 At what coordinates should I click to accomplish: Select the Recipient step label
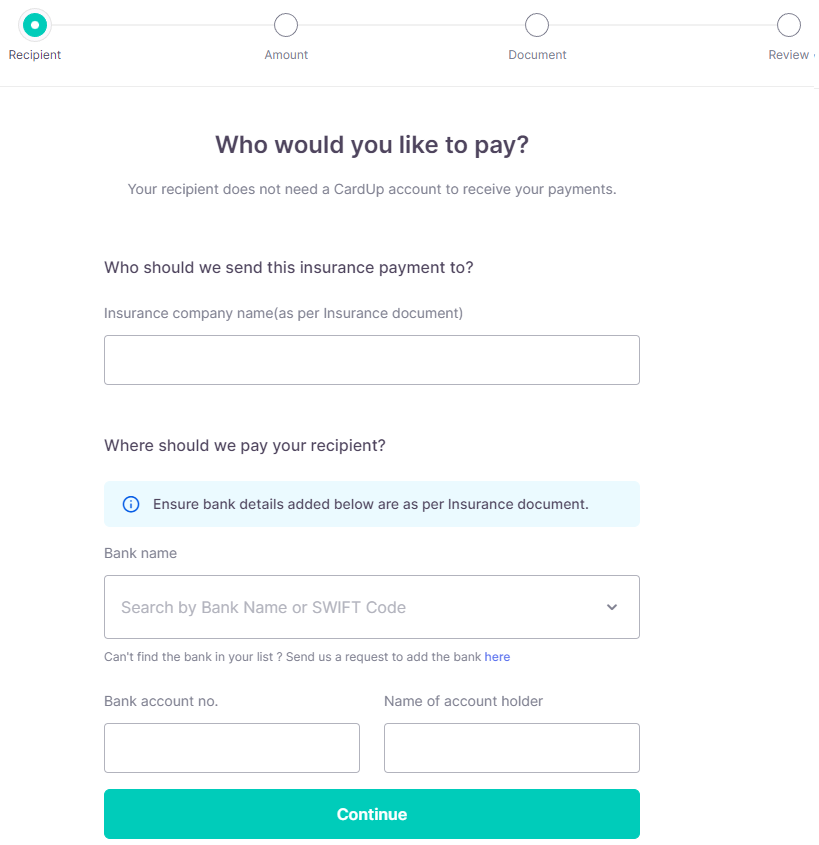pyautogui.click(x=35, y=55)
